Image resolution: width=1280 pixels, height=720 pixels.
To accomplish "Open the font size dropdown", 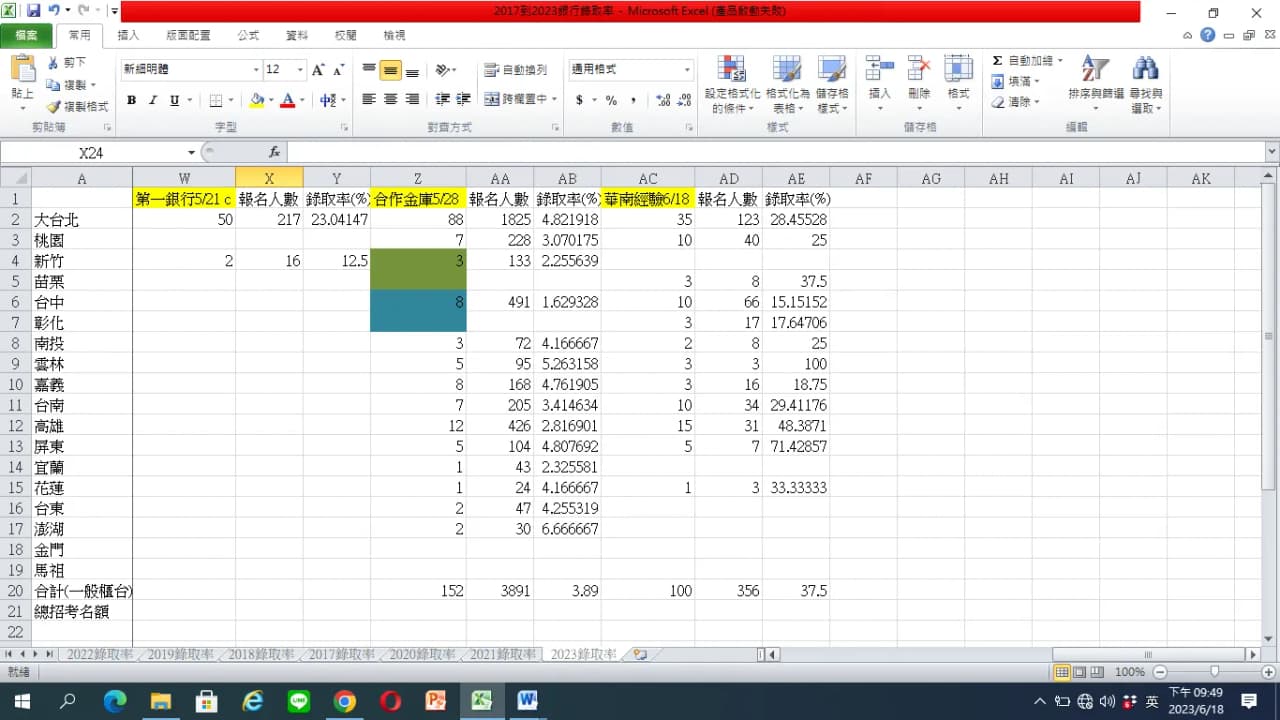I will click(x=299, y=70).
